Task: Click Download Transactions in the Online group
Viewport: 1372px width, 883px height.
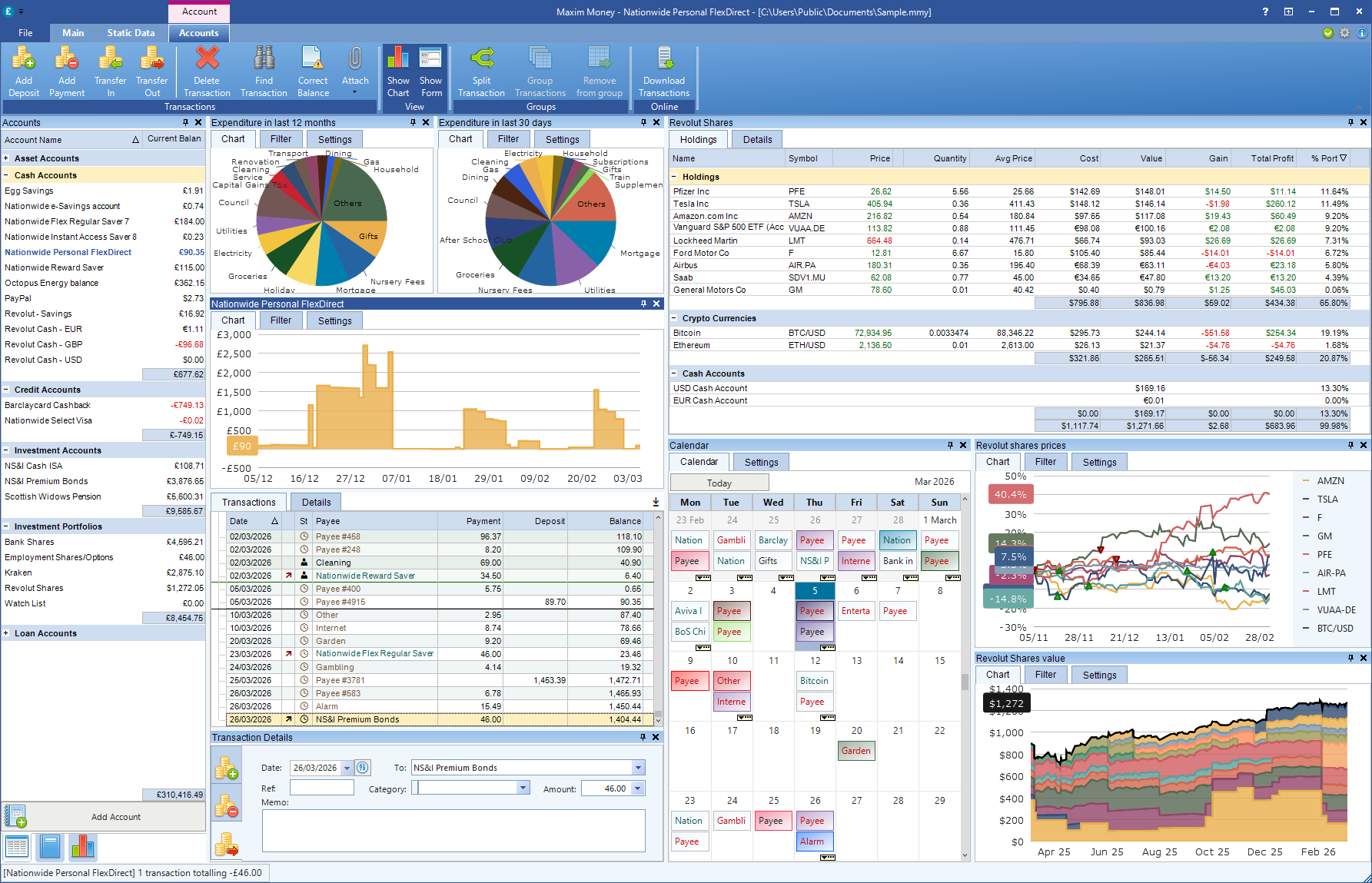Action: click(663, 69)
